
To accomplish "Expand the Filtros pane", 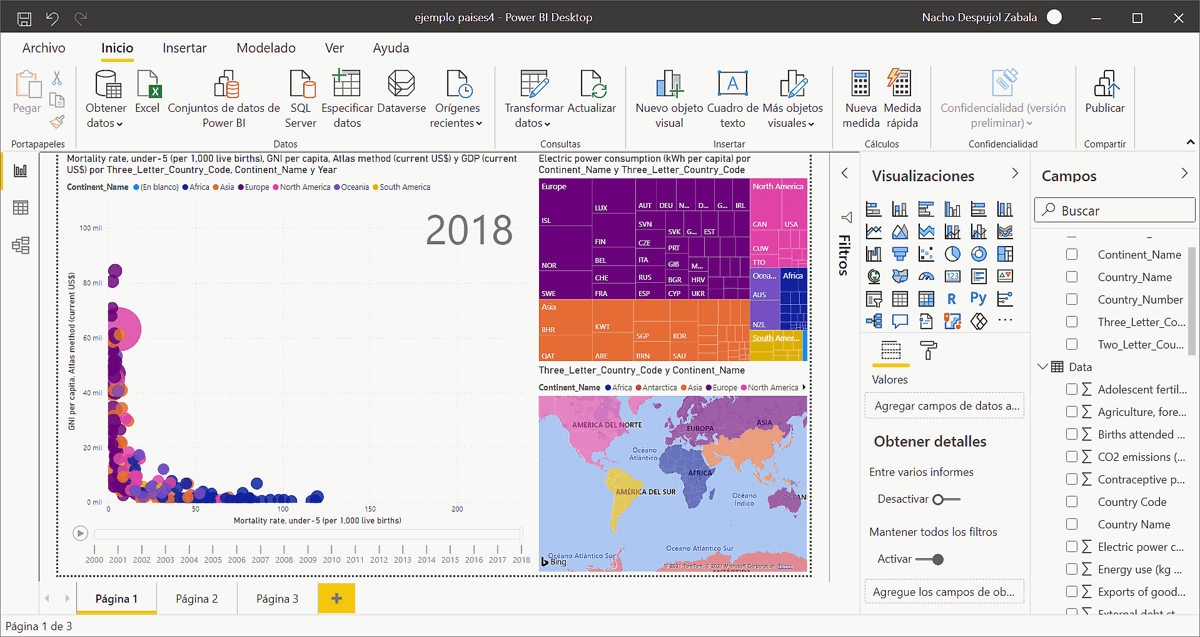I will click(x=844, y=174).
